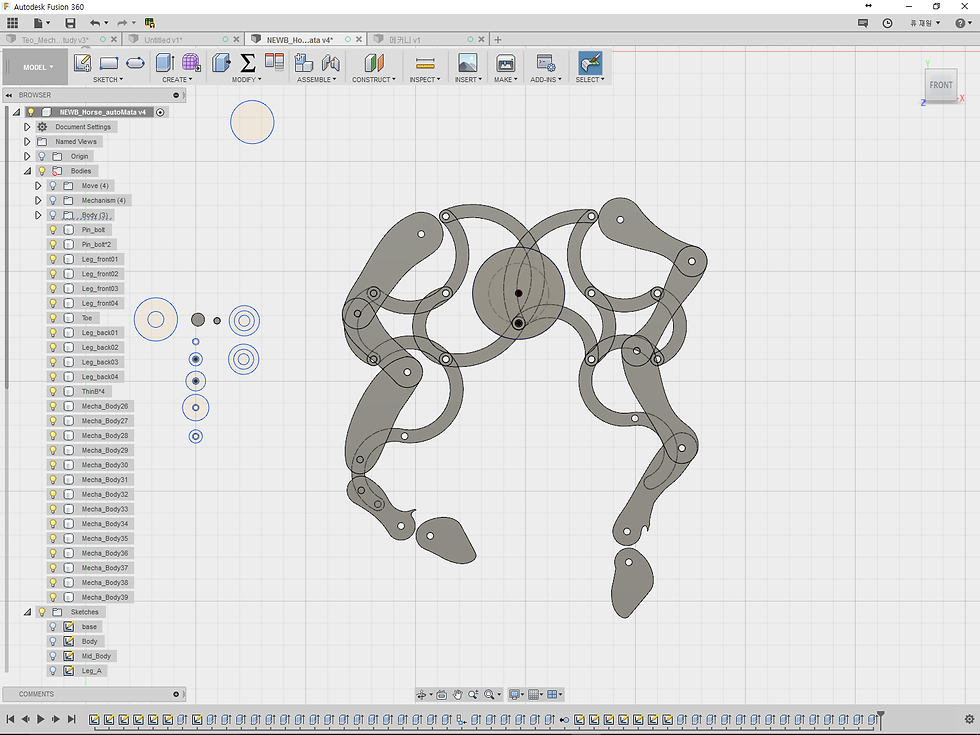This screenshot has height=735, width=980.
Task: Click the Save disk icon
Action: pos(70,22)
